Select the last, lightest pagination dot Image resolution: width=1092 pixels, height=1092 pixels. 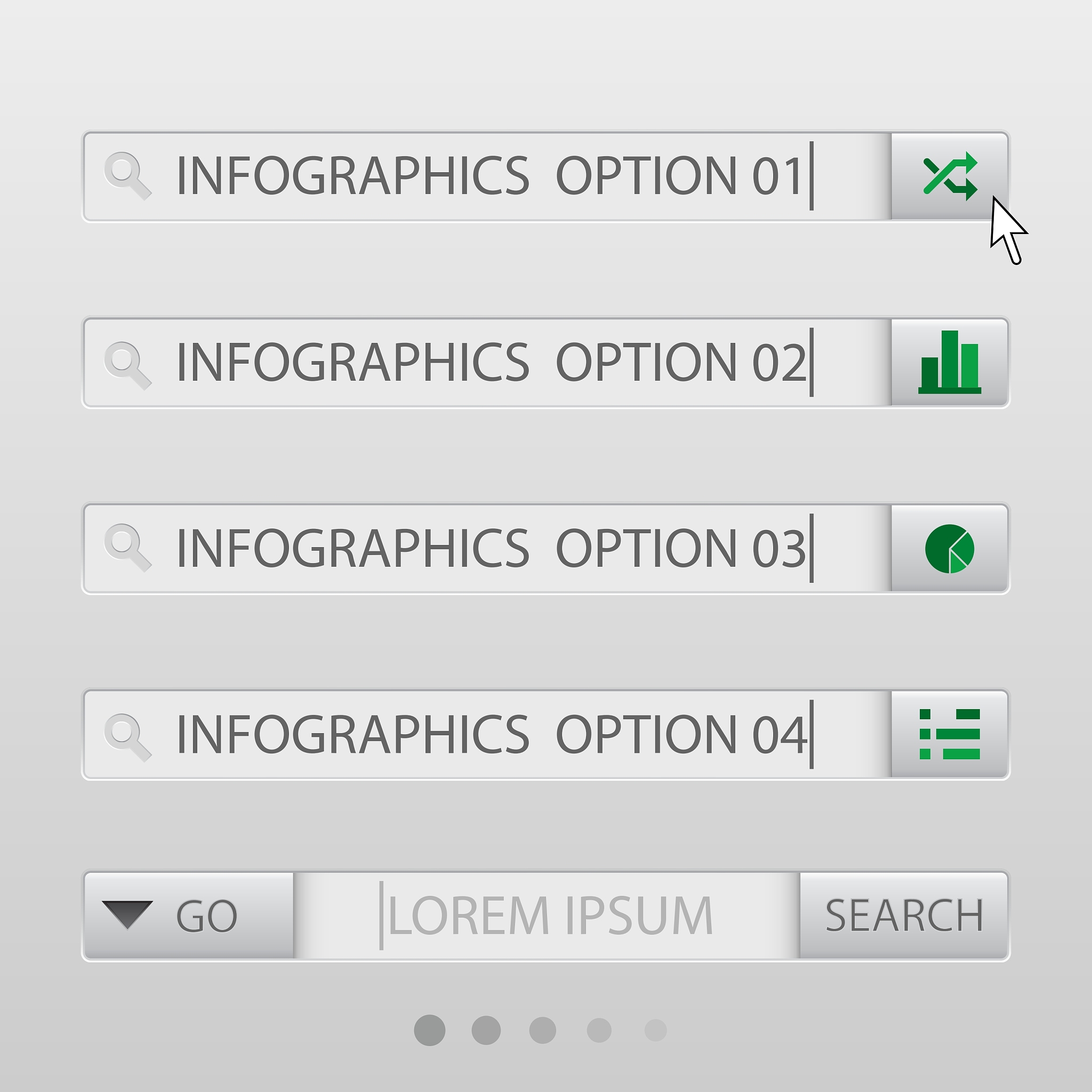[656, 1030]
